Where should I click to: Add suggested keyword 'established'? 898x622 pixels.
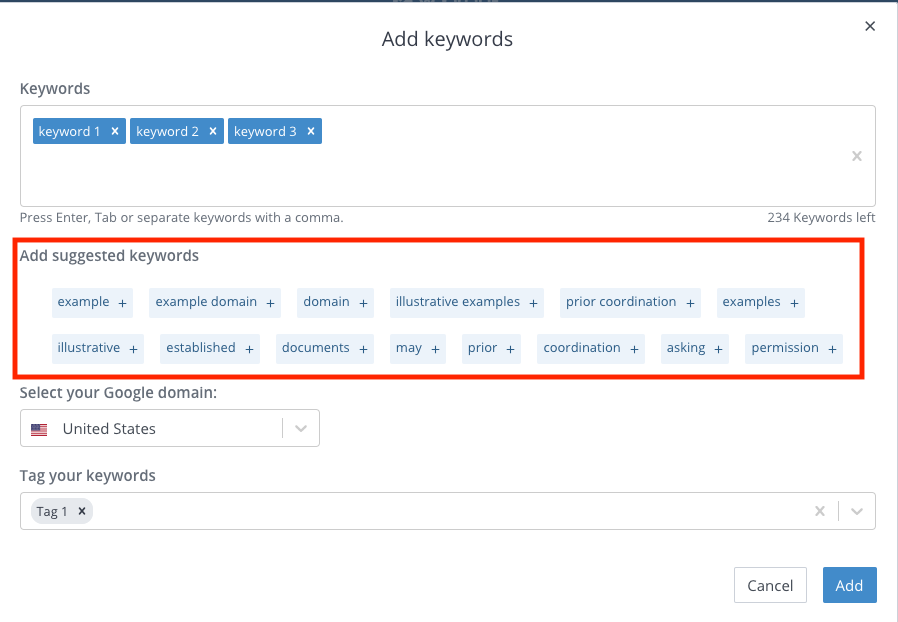coord(210,348)
